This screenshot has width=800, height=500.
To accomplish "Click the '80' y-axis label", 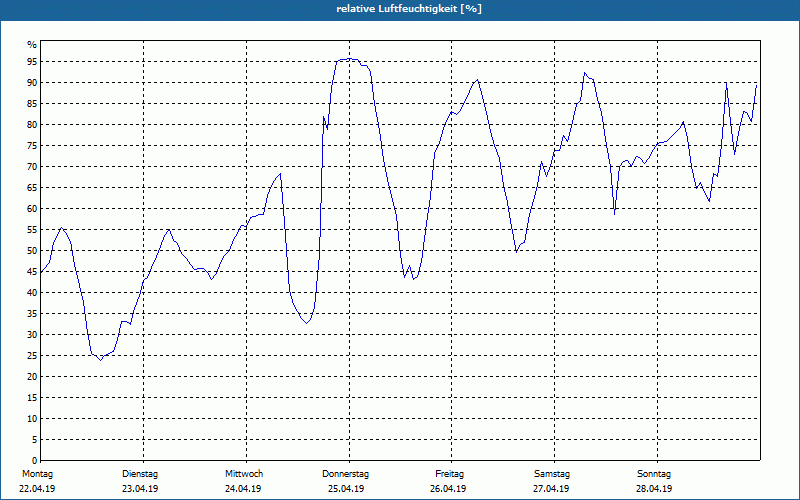I will click(32, 125).
